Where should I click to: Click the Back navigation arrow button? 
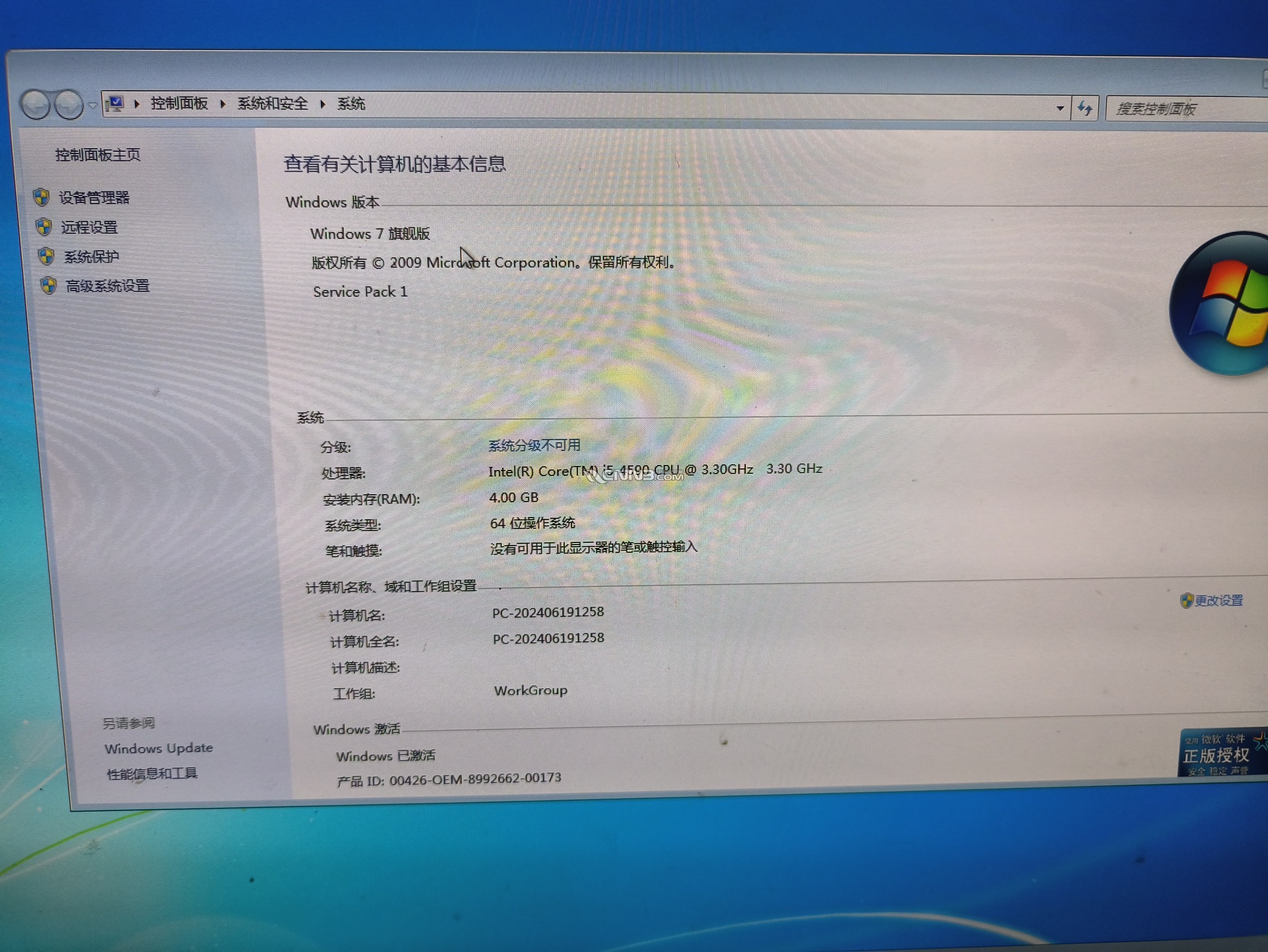pyautogui.click(x=36, y=104)
